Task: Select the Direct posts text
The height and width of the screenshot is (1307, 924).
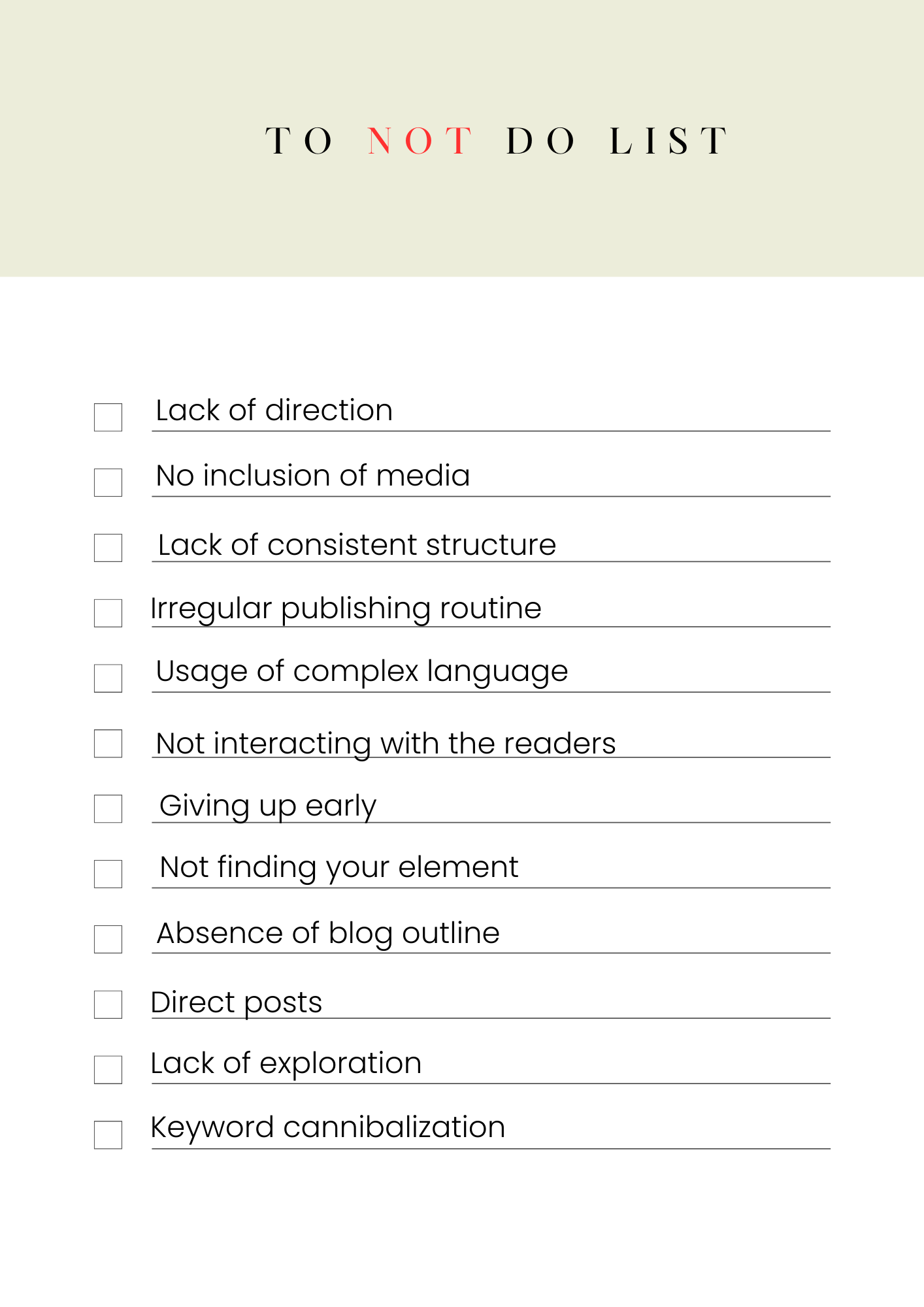Action: point(237,1003)
